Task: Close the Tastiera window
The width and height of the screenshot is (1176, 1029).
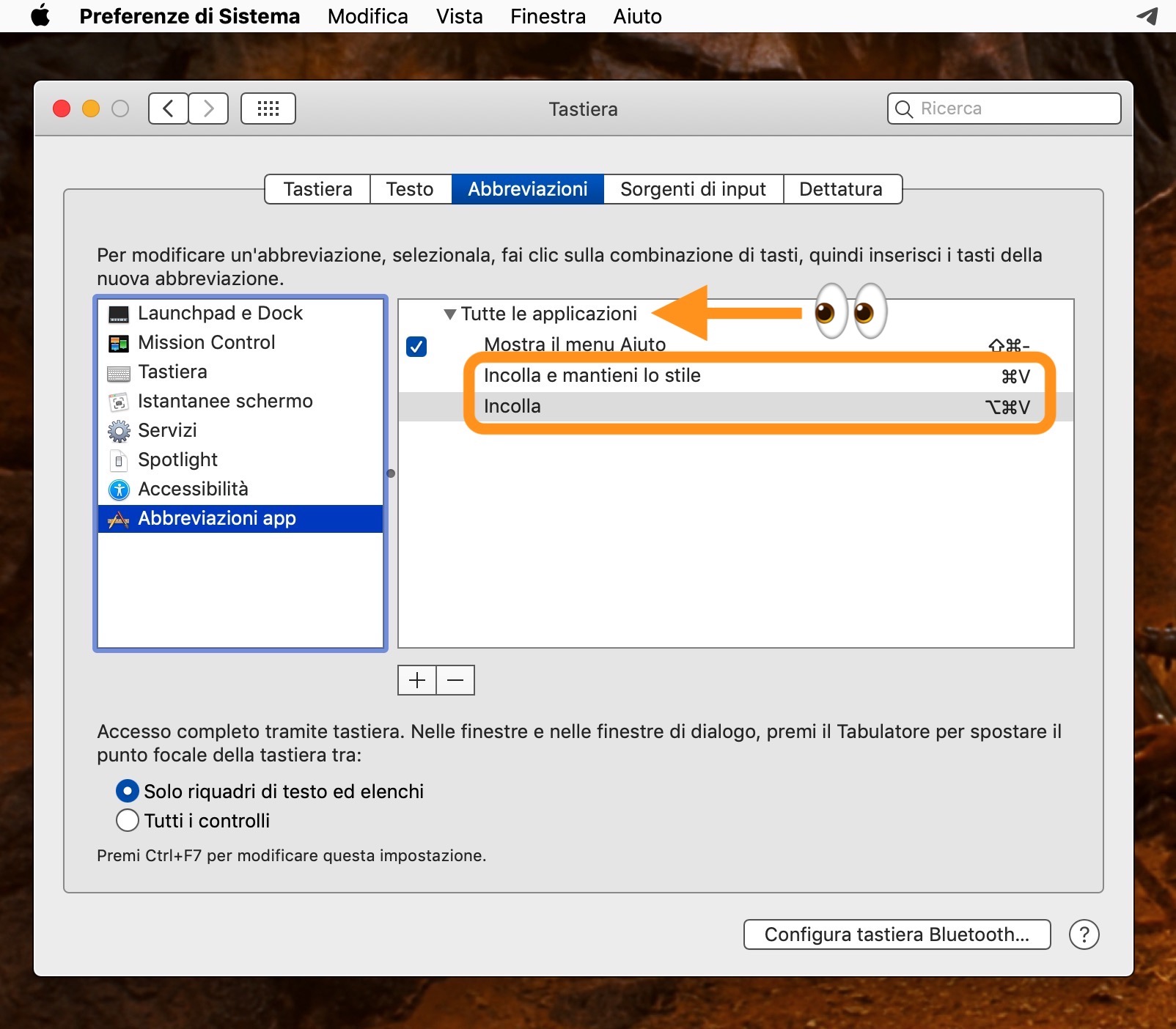Action: click(62, 109)
